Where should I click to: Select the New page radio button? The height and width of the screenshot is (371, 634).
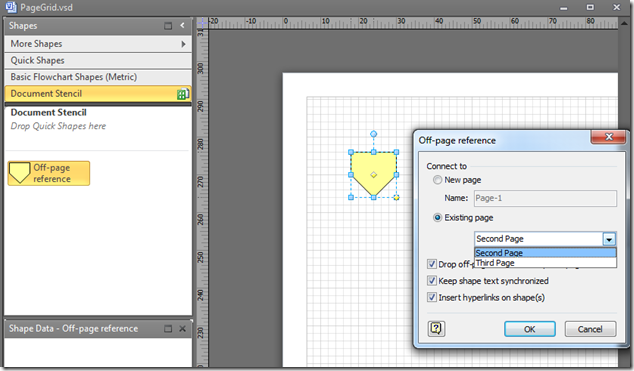[x=437, y=180]
